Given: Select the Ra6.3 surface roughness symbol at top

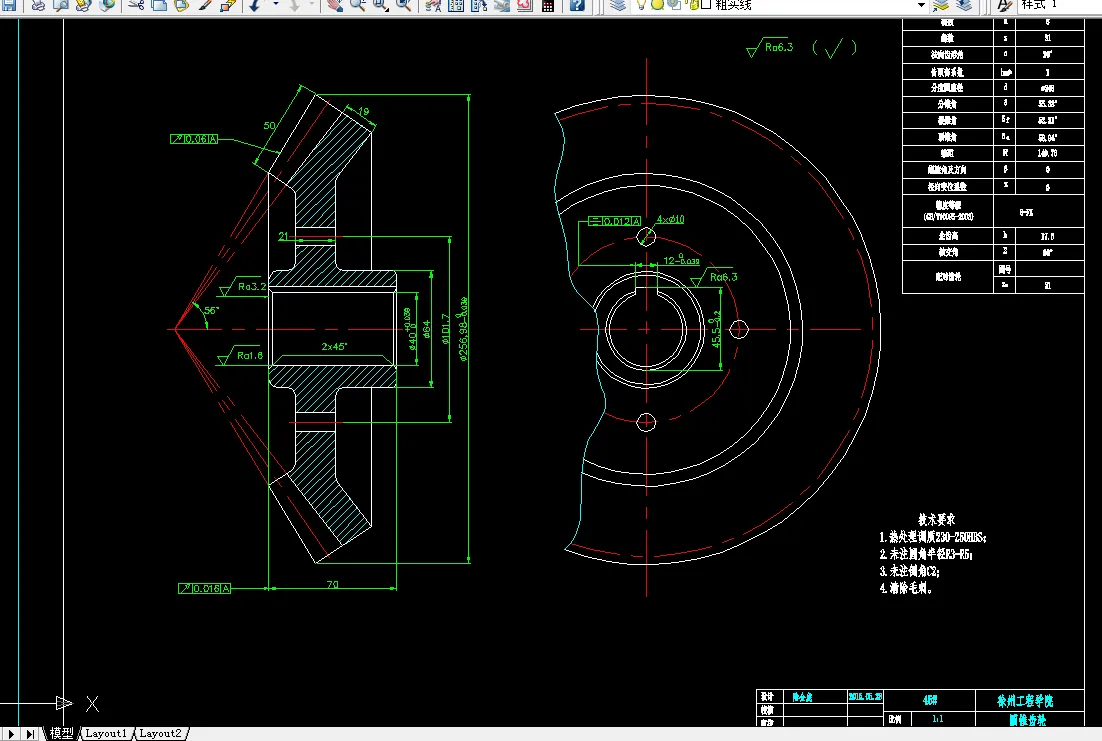Looking at the screenshot, I should [770, 48].
